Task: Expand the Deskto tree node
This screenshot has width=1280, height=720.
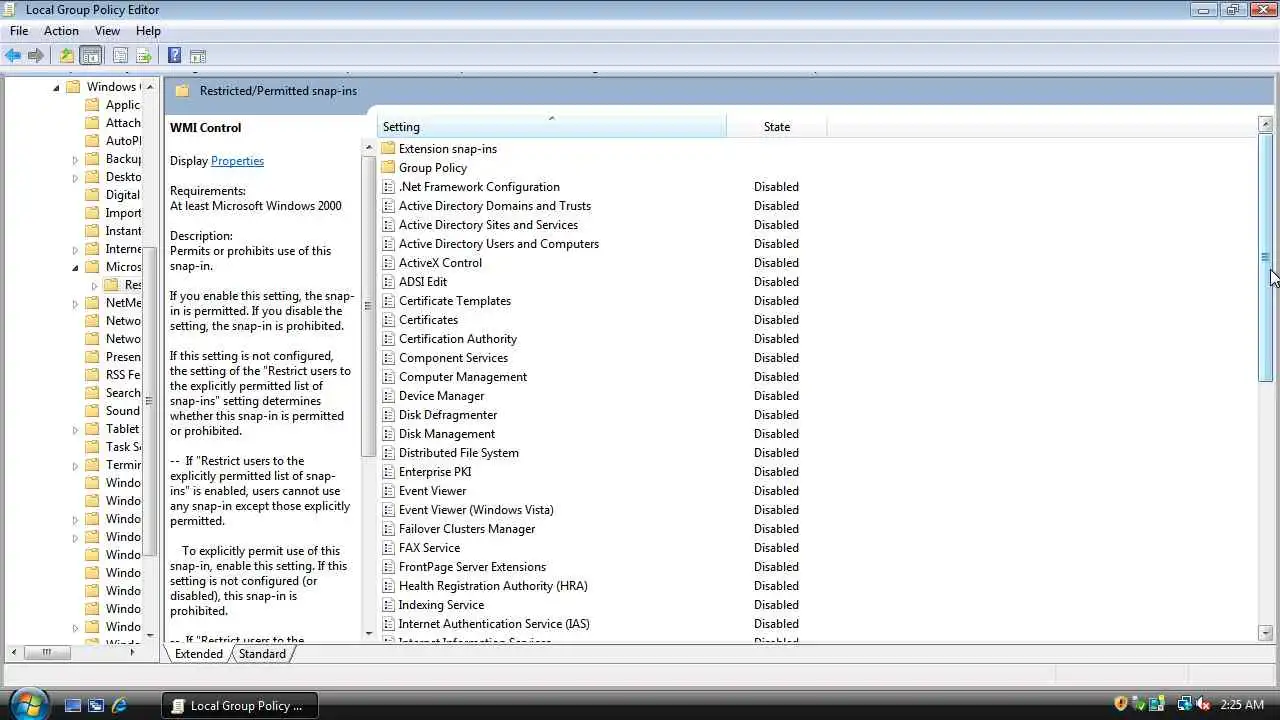Action: point(75,177)
